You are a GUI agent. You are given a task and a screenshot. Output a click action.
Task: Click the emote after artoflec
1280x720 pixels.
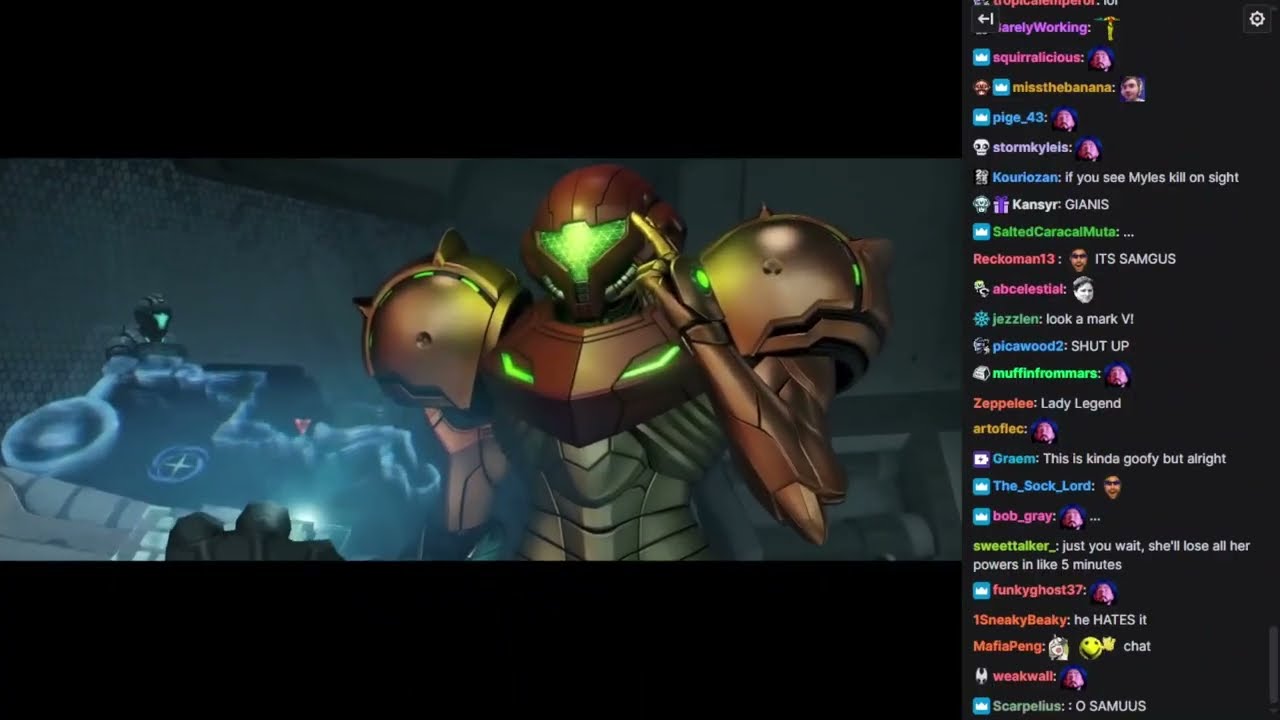[1044, 431]
